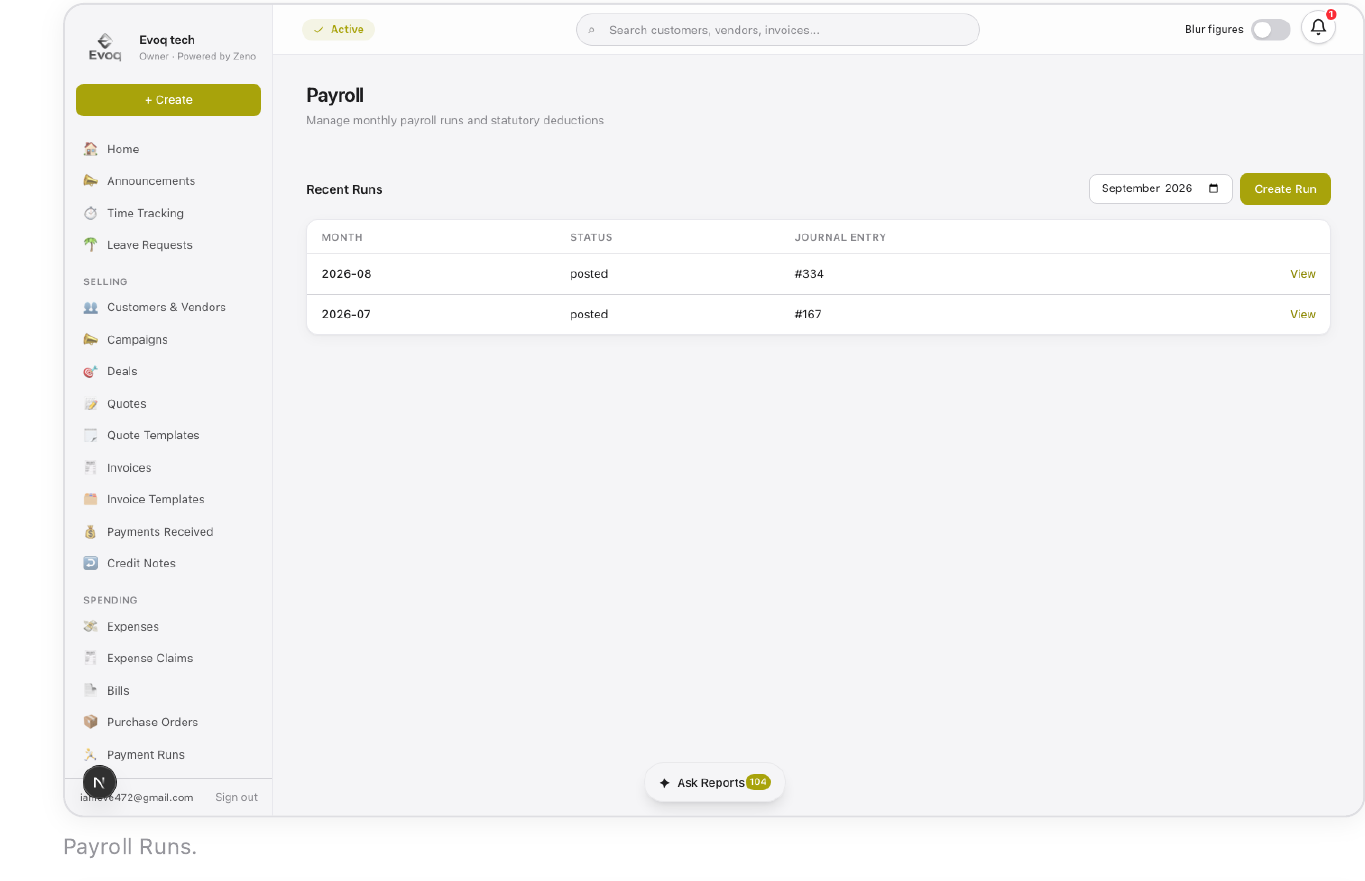Click the Bills page icon
This screenshot has width=1365, height=881.
click(x=91, y=691)
